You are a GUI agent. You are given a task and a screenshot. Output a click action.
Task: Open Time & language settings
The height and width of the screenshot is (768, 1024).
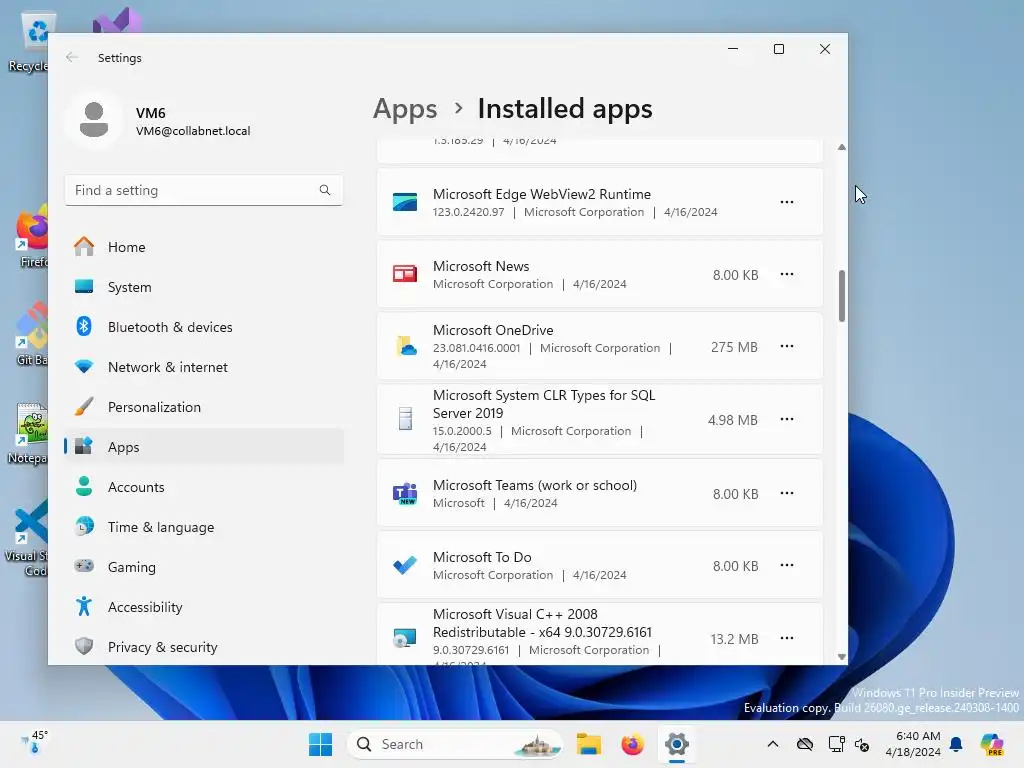coord(204,527)
